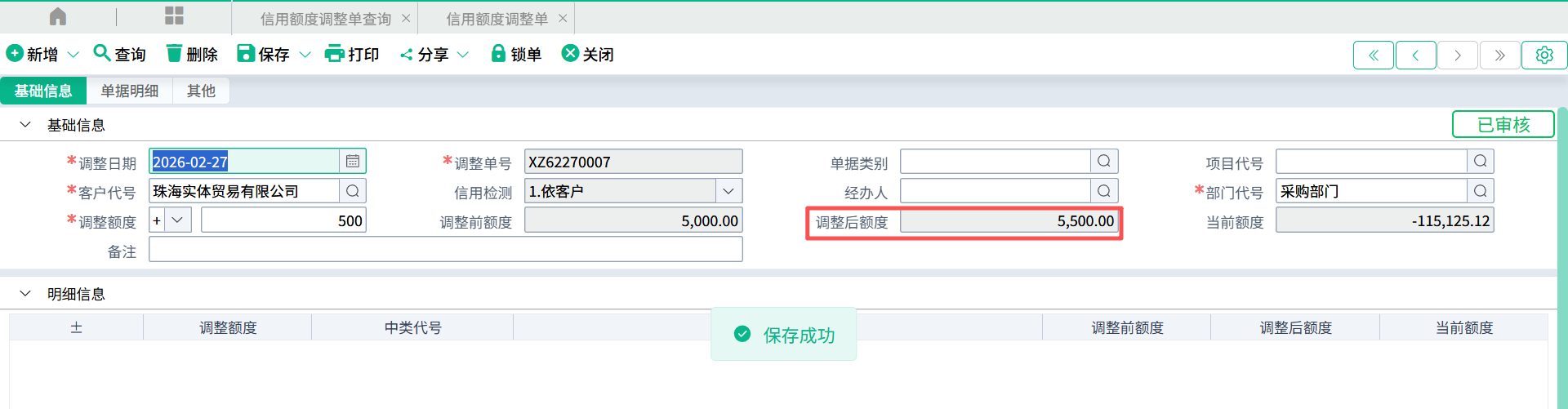Collapse the 基础信息 section
The width and height of the screenshot is (1568, 409).
coord(25,125)
